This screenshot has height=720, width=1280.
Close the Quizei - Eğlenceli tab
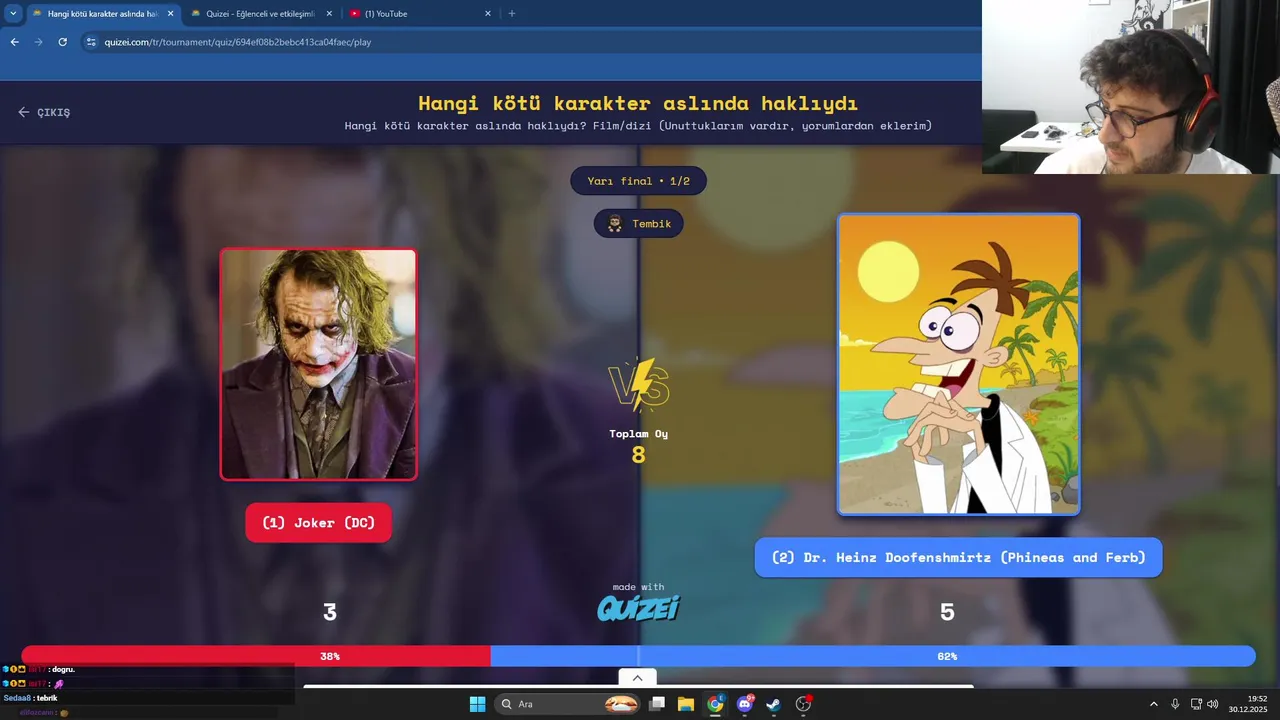(x=329, y=14)
